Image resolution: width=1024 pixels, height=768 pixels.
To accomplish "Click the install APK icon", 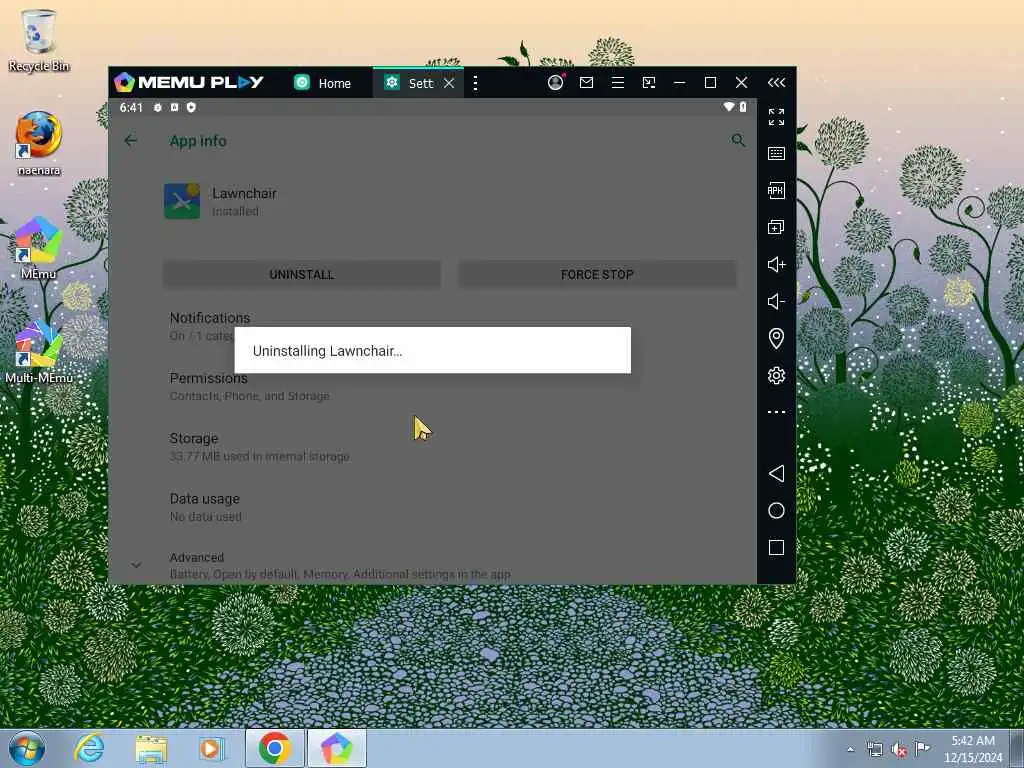I will (x=776, y=190).
